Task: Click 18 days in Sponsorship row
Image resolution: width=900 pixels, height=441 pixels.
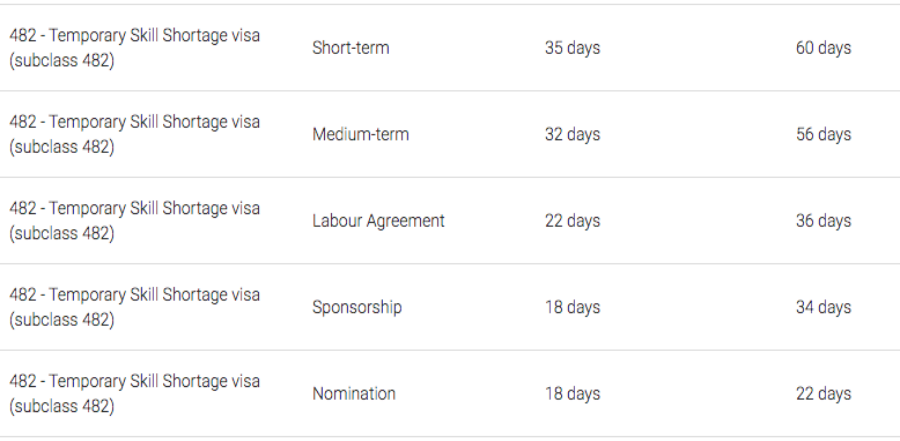Action: point(572,307)
